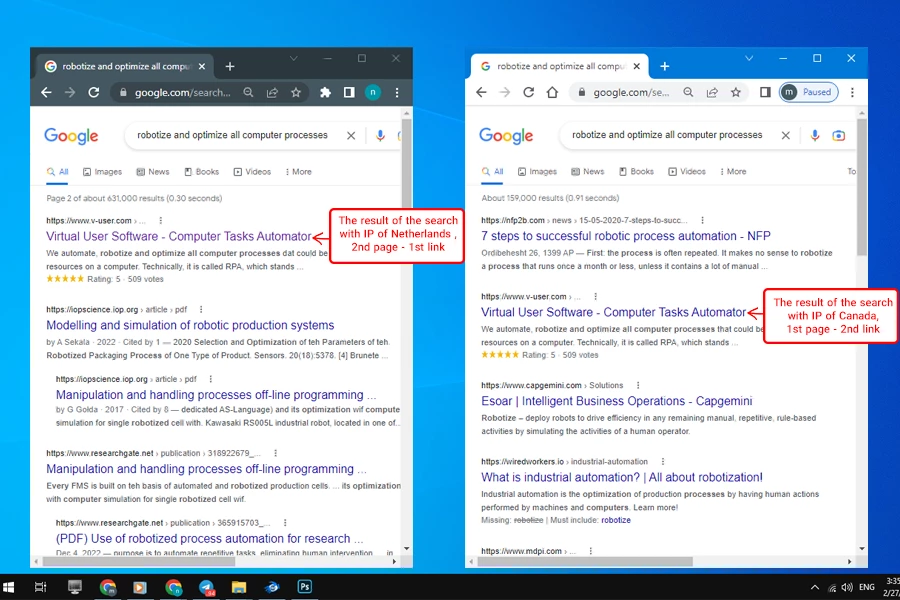The height and width of the screenshot is (600, 900).
Task: Open File Explorer from taskbar
Action: point(239,587)
